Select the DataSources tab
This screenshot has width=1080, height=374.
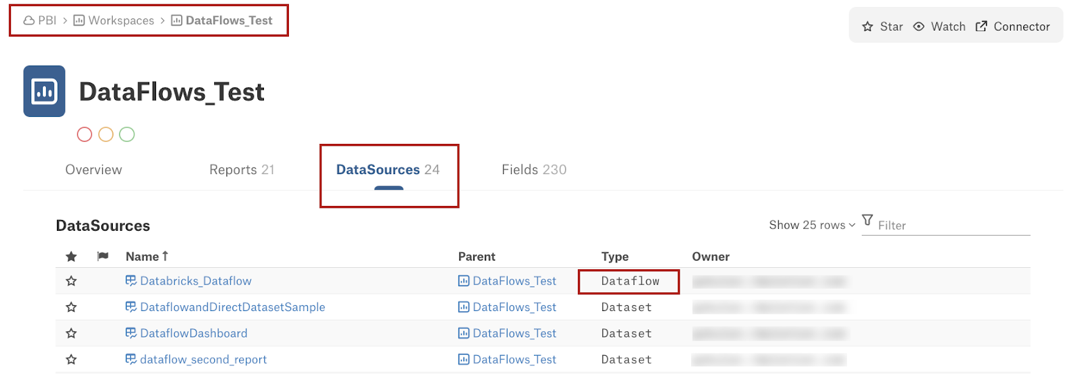pos(388,169)
